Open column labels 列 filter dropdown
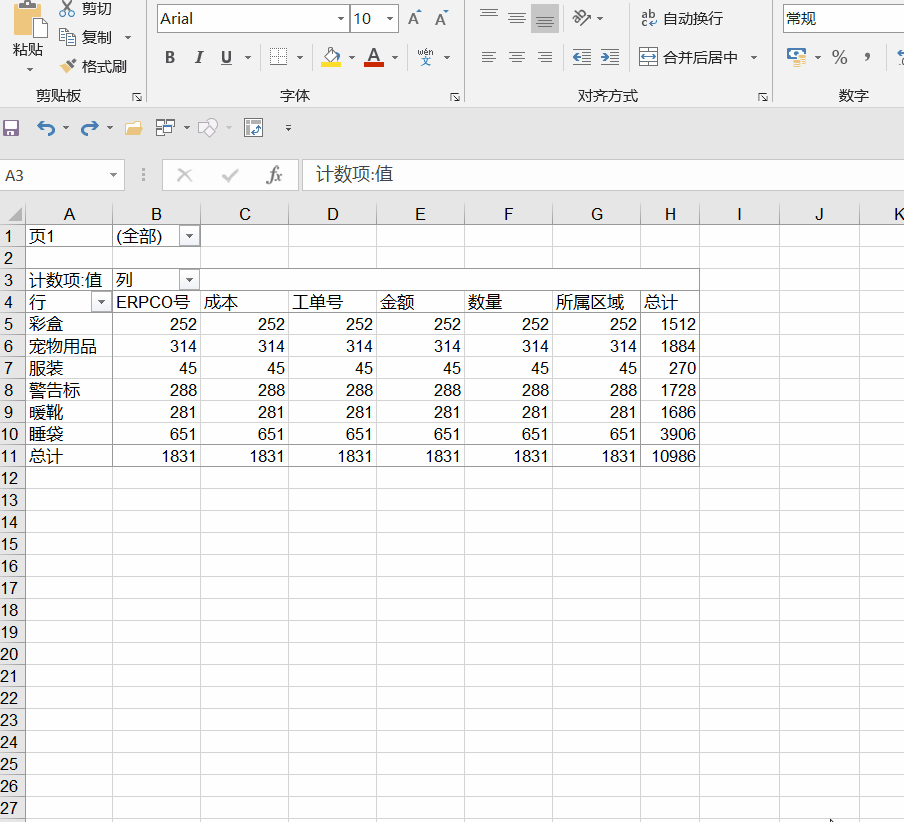 189,280
